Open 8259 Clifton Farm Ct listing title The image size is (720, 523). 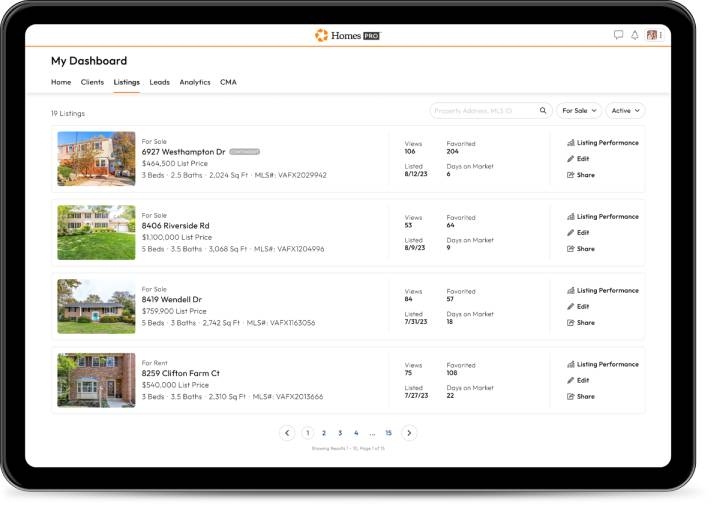click(x=180, y=373)
